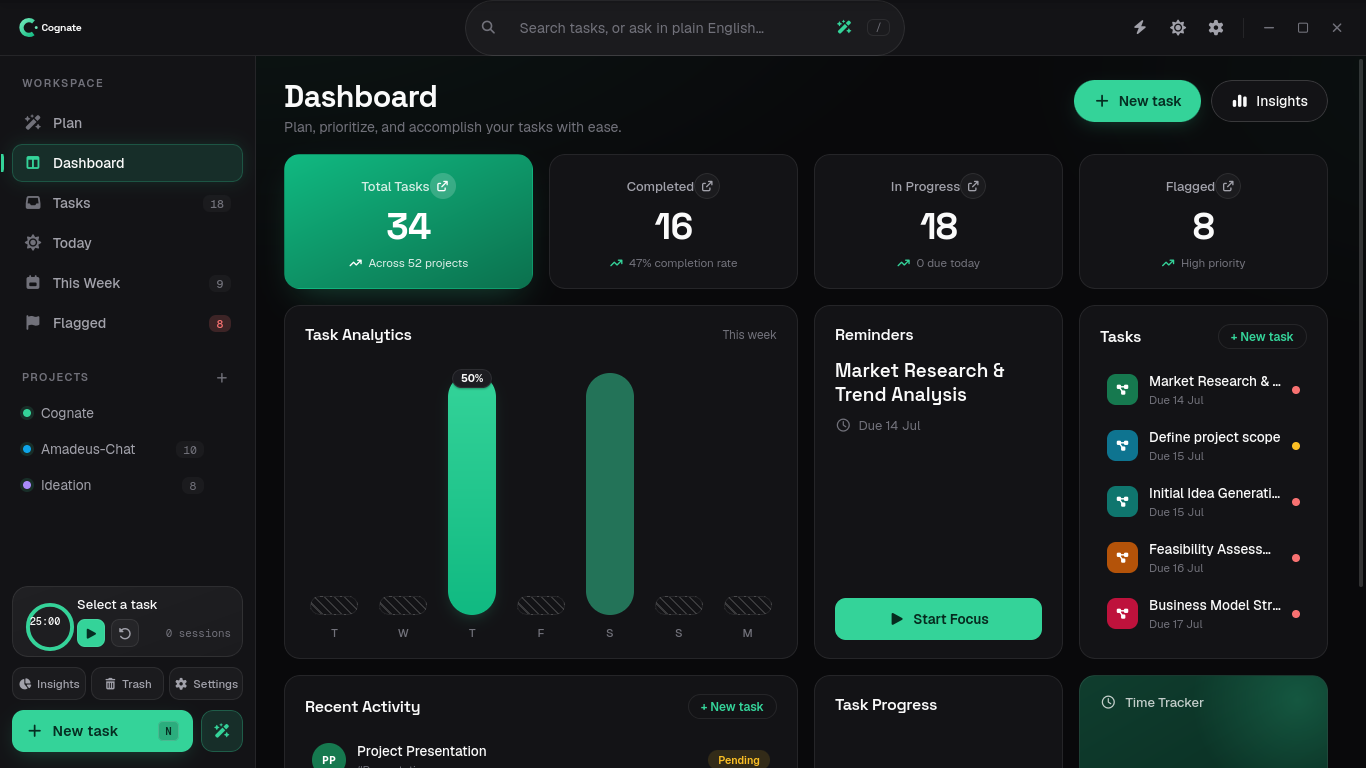Click 'Project Presentation' activity item

point(541,756)
